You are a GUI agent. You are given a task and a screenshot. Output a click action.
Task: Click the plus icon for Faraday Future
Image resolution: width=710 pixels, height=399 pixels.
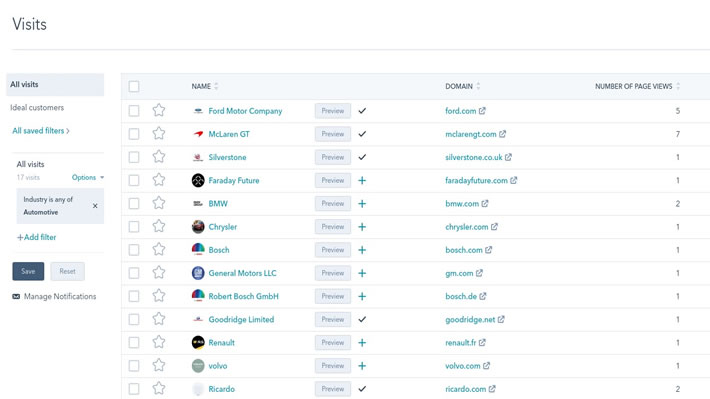pos(362,180)
